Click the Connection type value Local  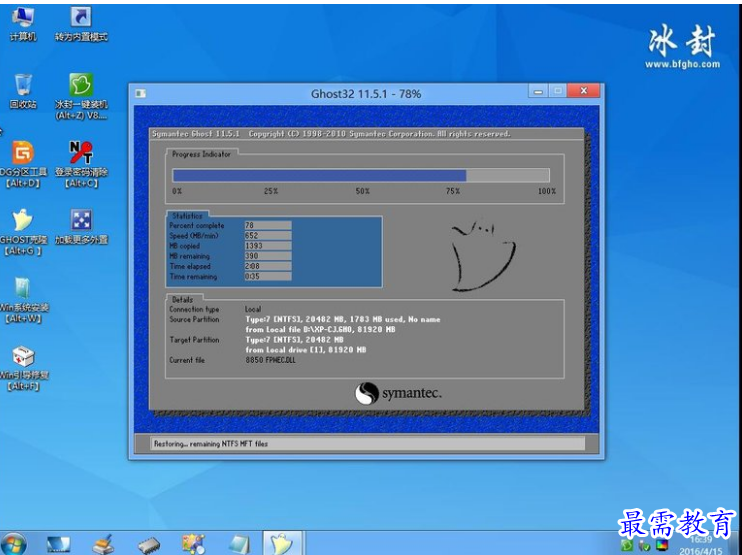253,309
